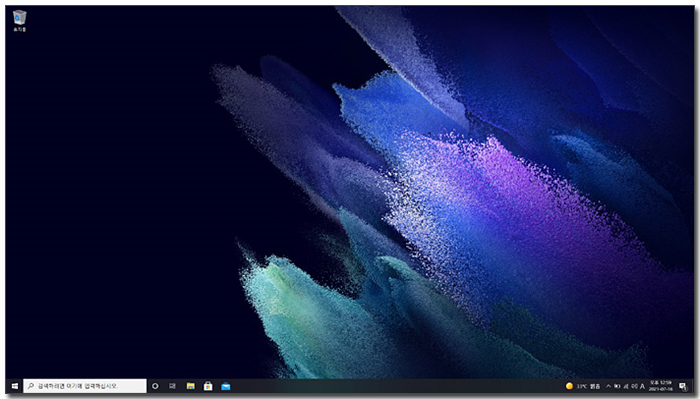Viewport: 700px width, 399px height.
Task: Open weather widget via temperature text
Action: [588, 387]
